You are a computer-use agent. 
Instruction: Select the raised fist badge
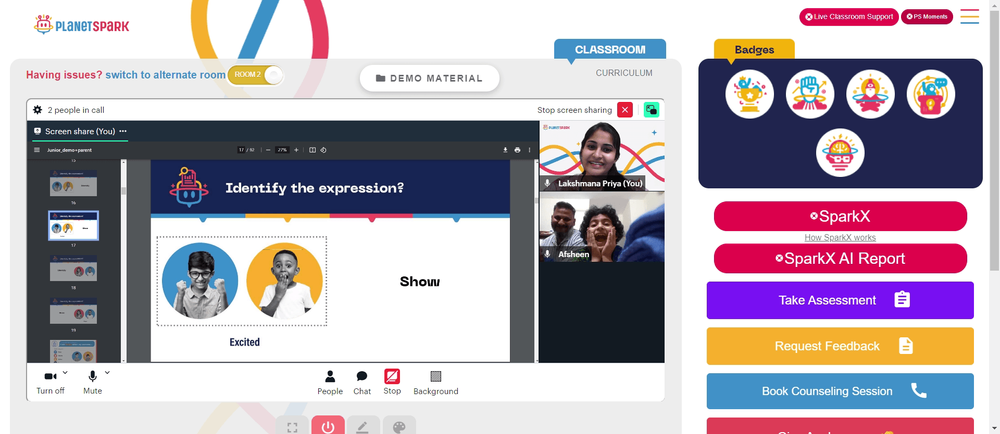tap(810, 94)
